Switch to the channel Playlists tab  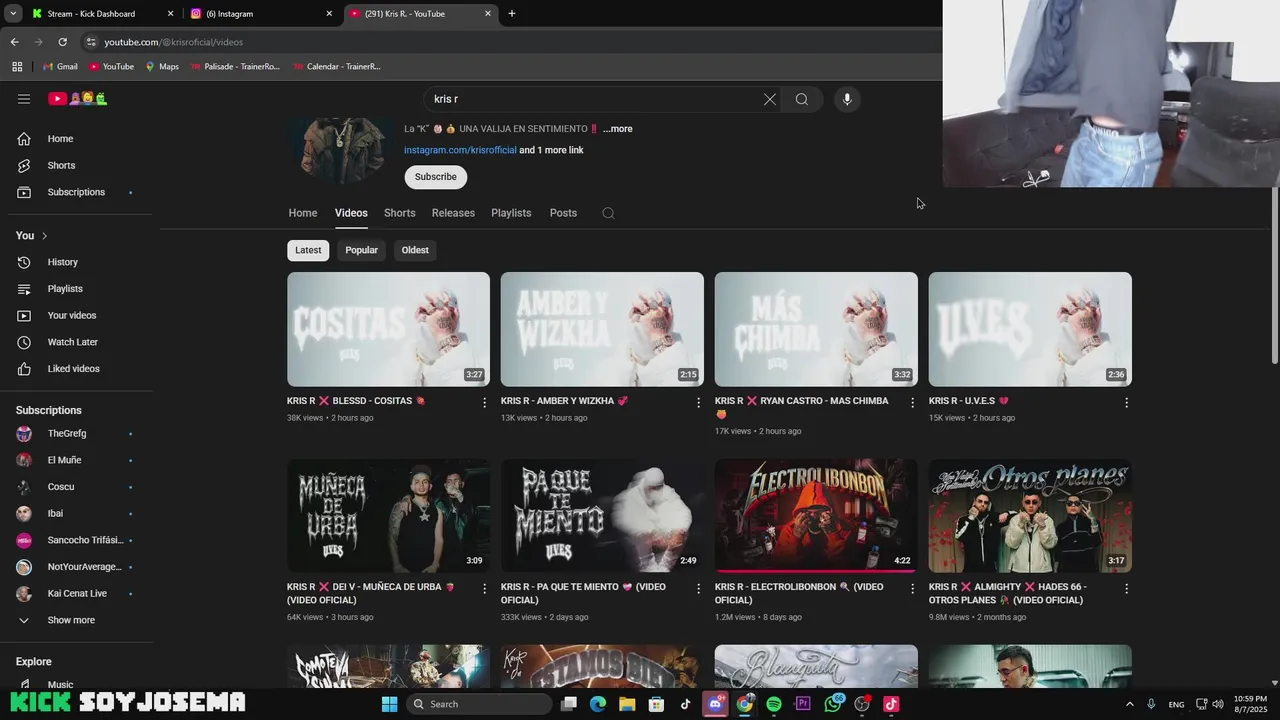point(511,213)
